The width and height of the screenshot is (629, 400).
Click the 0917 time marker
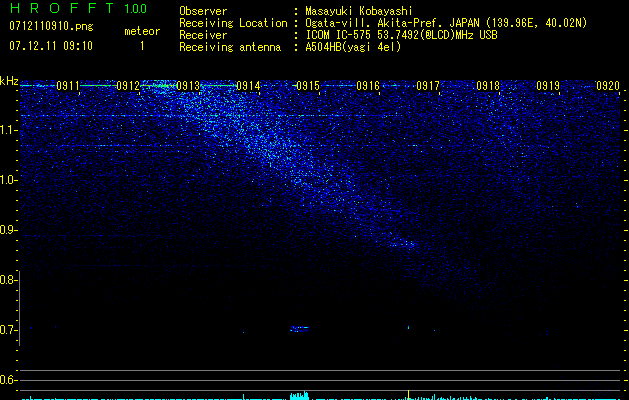[x=428, y=86]
